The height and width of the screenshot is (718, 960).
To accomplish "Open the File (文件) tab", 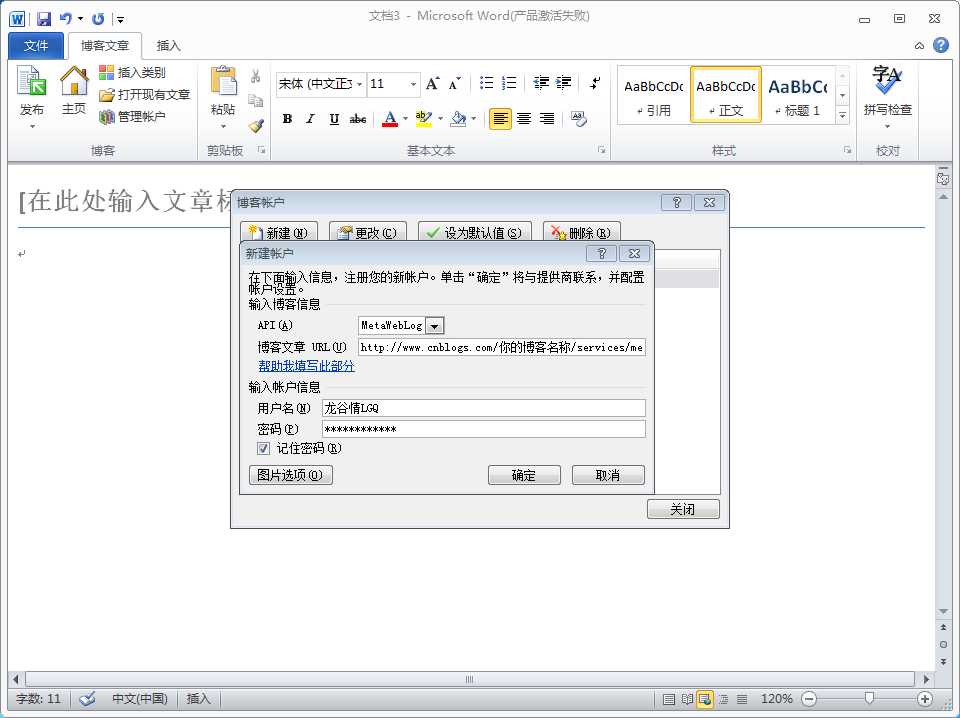I will [x=36, y=46].
